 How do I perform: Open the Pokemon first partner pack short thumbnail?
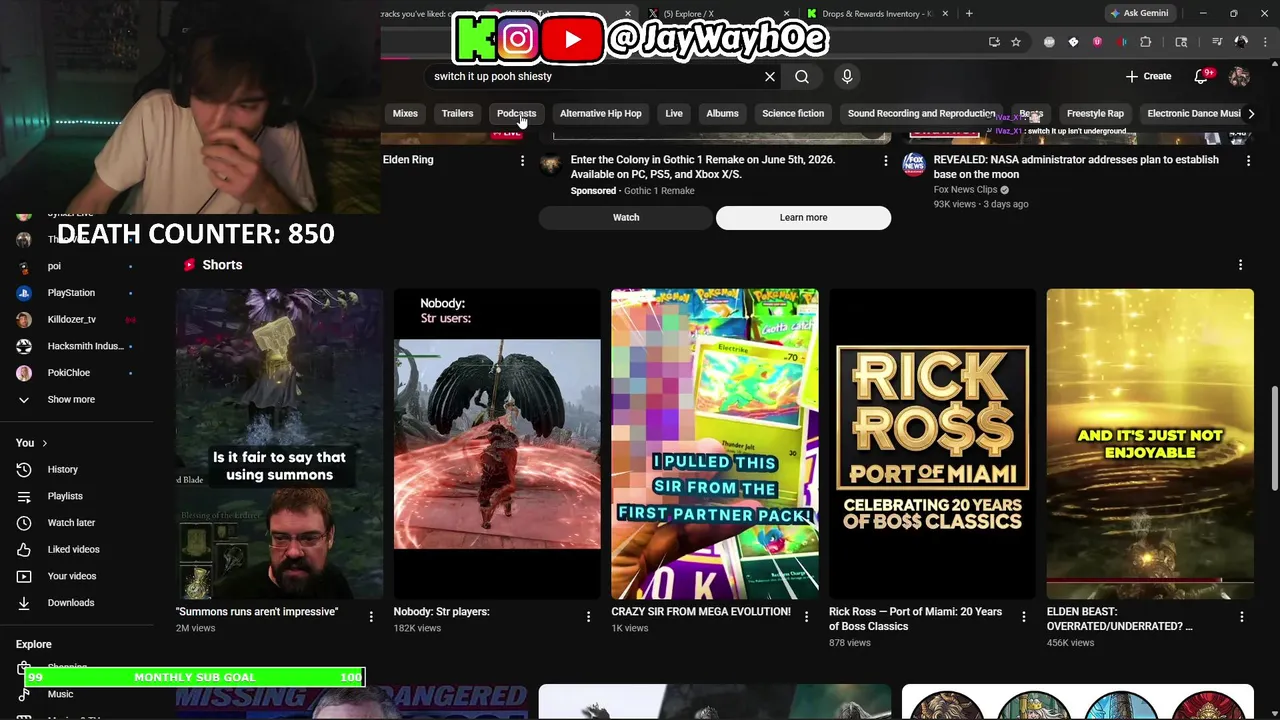(x=715, y=444)
